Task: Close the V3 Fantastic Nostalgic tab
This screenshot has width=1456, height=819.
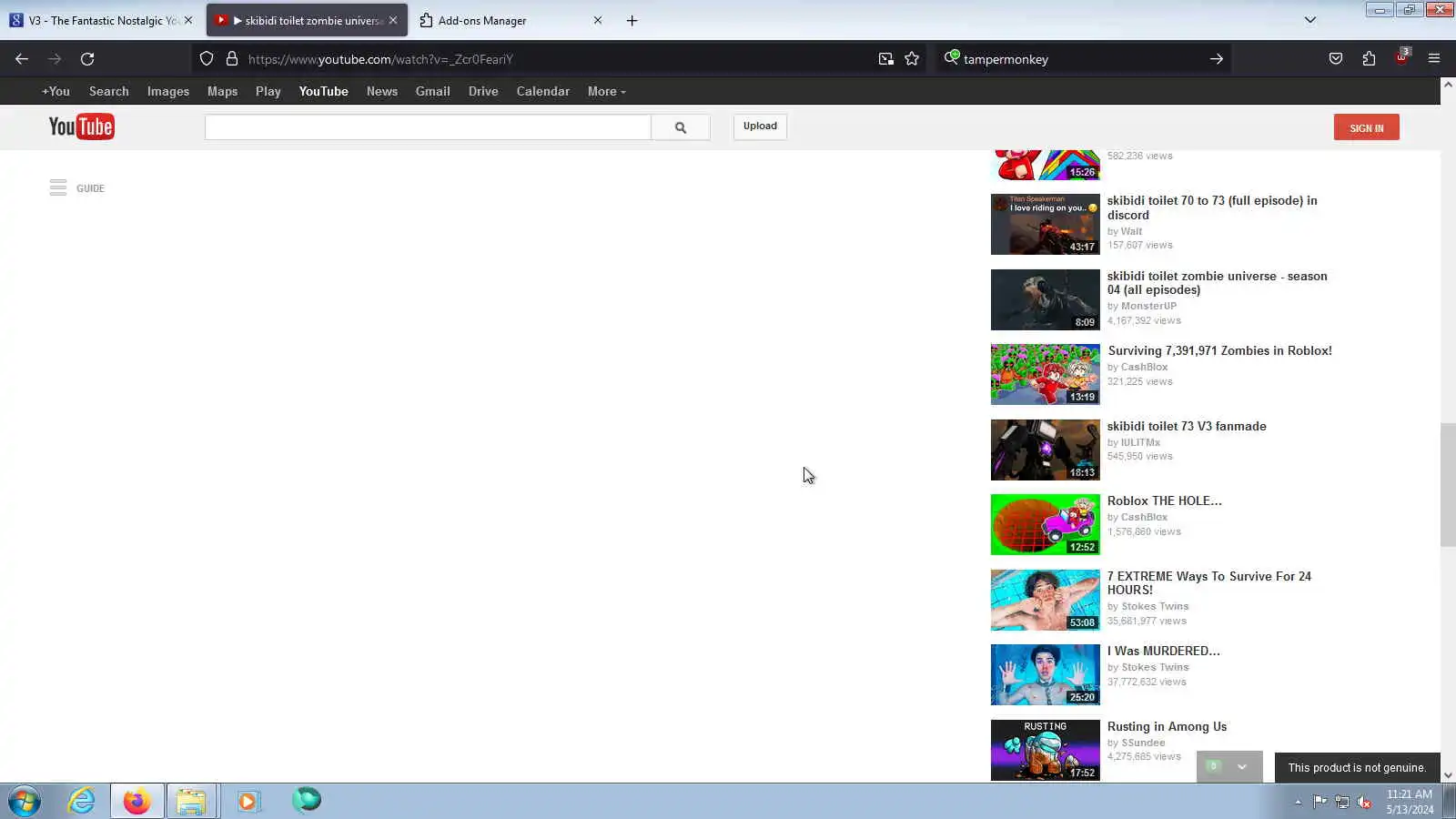Action: point(188,20)
